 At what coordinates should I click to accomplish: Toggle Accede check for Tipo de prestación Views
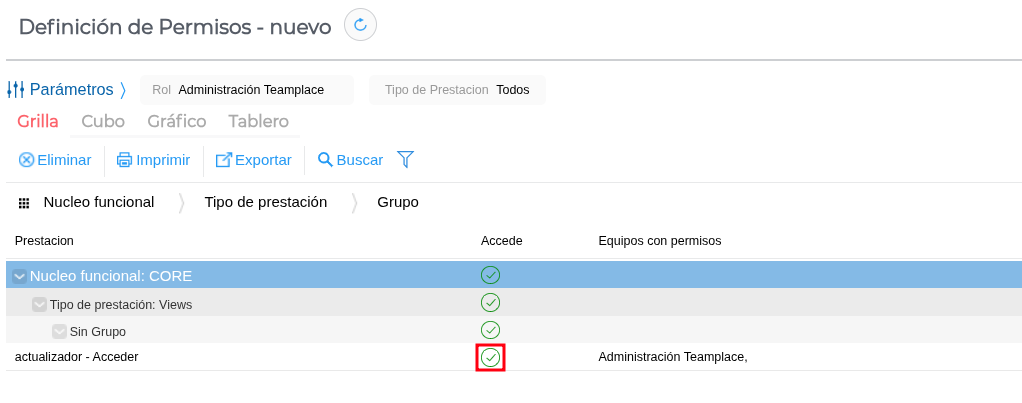click(490, 303)
